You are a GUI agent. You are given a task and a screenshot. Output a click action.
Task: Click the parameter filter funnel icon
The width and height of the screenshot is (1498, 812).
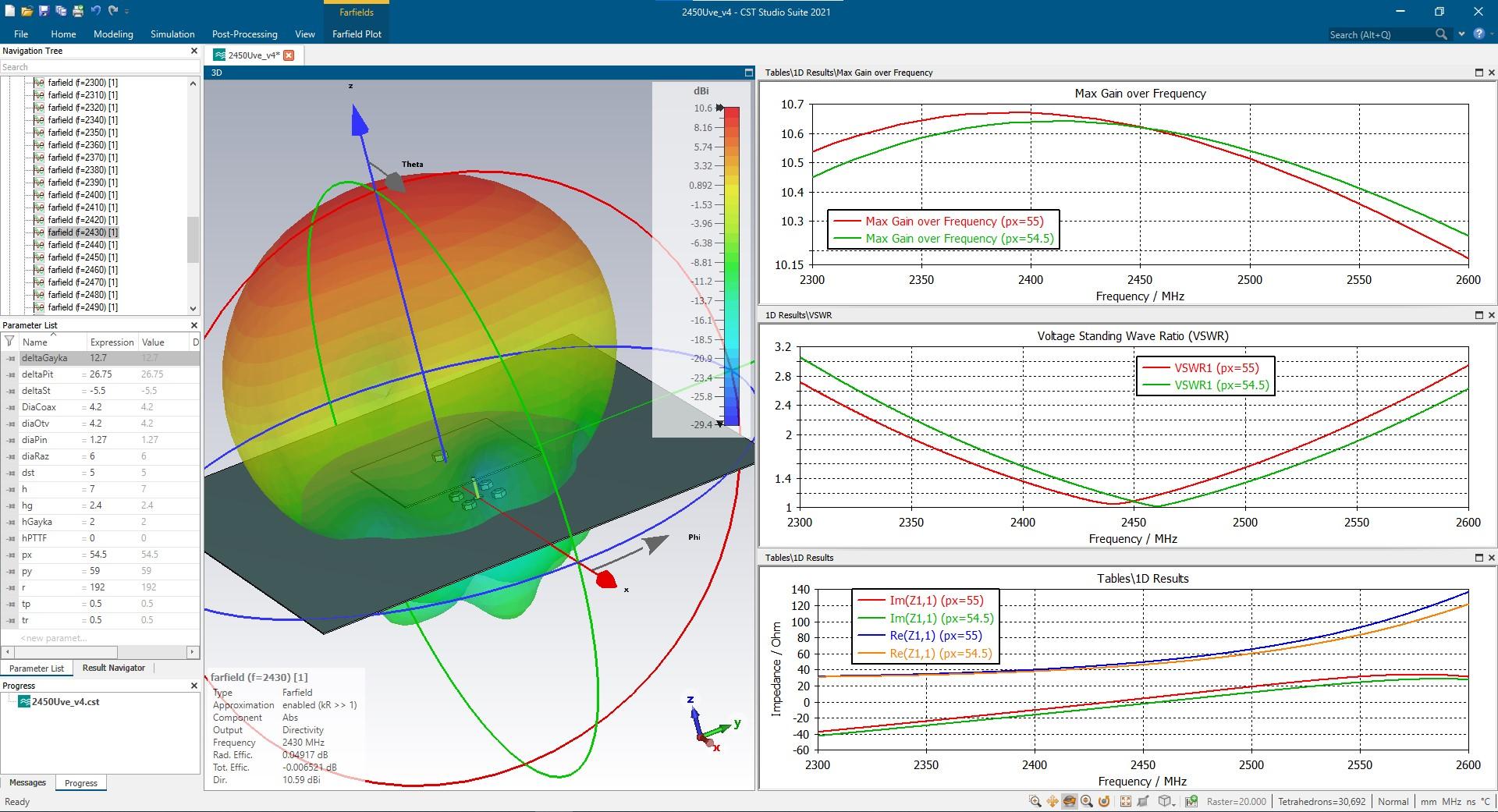point(9,342)
